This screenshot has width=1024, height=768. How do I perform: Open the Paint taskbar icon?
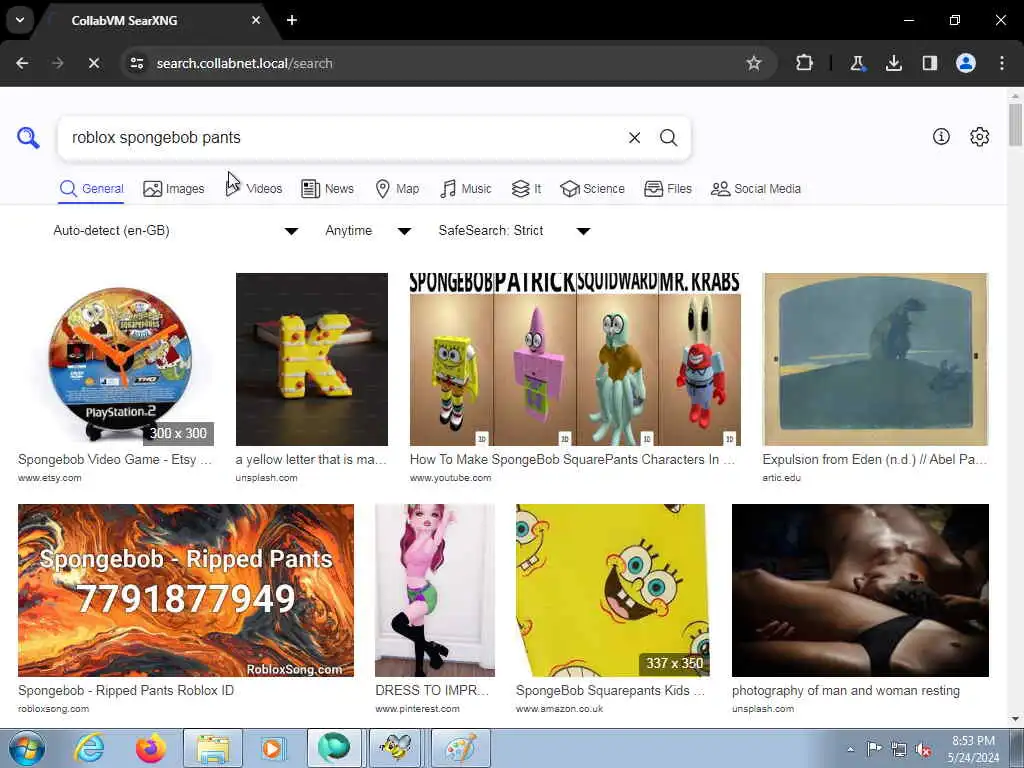click(x=460, y=748)
